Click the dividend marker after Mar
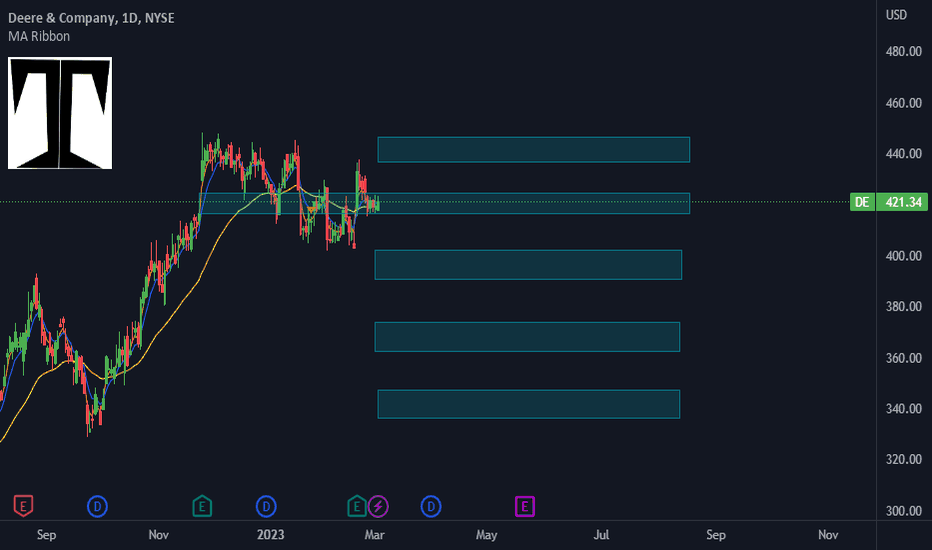932x550 pixels. [x=431, y=507]
